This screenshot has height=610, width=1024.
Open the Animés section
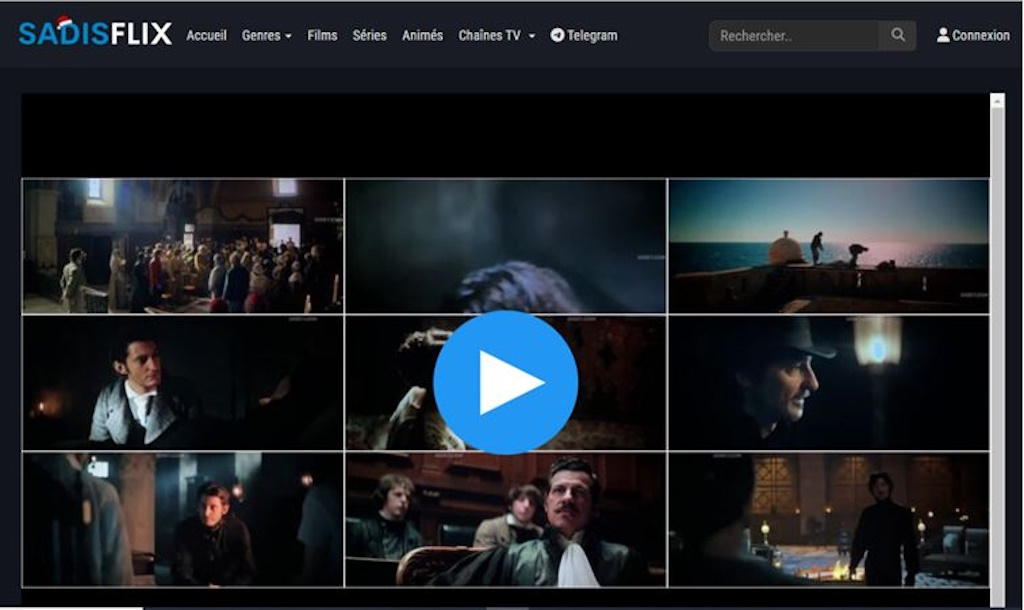pos(422,35)
